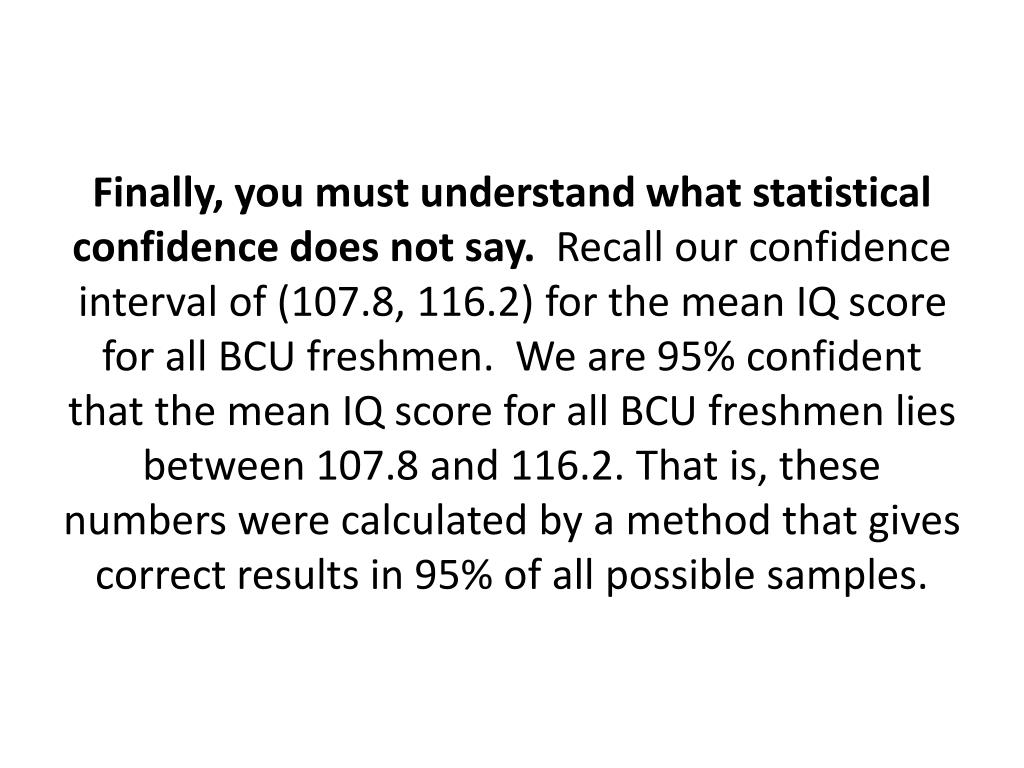Click the word "gives"
The height and width of the screenshot is (768, 1024).
click(914, 522)
